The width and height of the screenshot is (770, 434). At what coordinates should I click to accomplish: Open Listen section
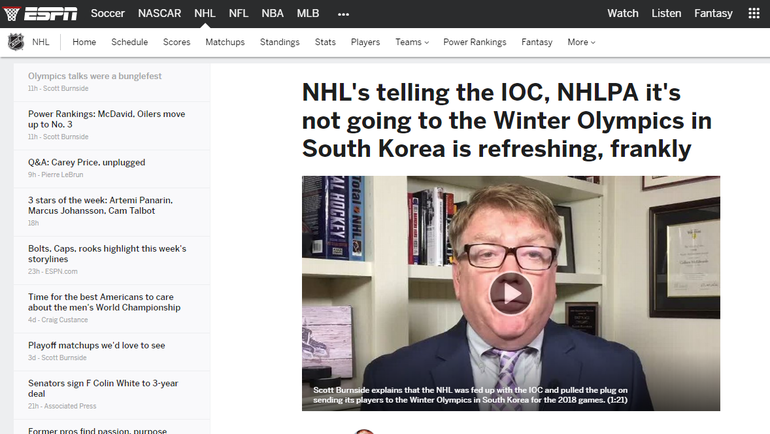click(666, 14)
